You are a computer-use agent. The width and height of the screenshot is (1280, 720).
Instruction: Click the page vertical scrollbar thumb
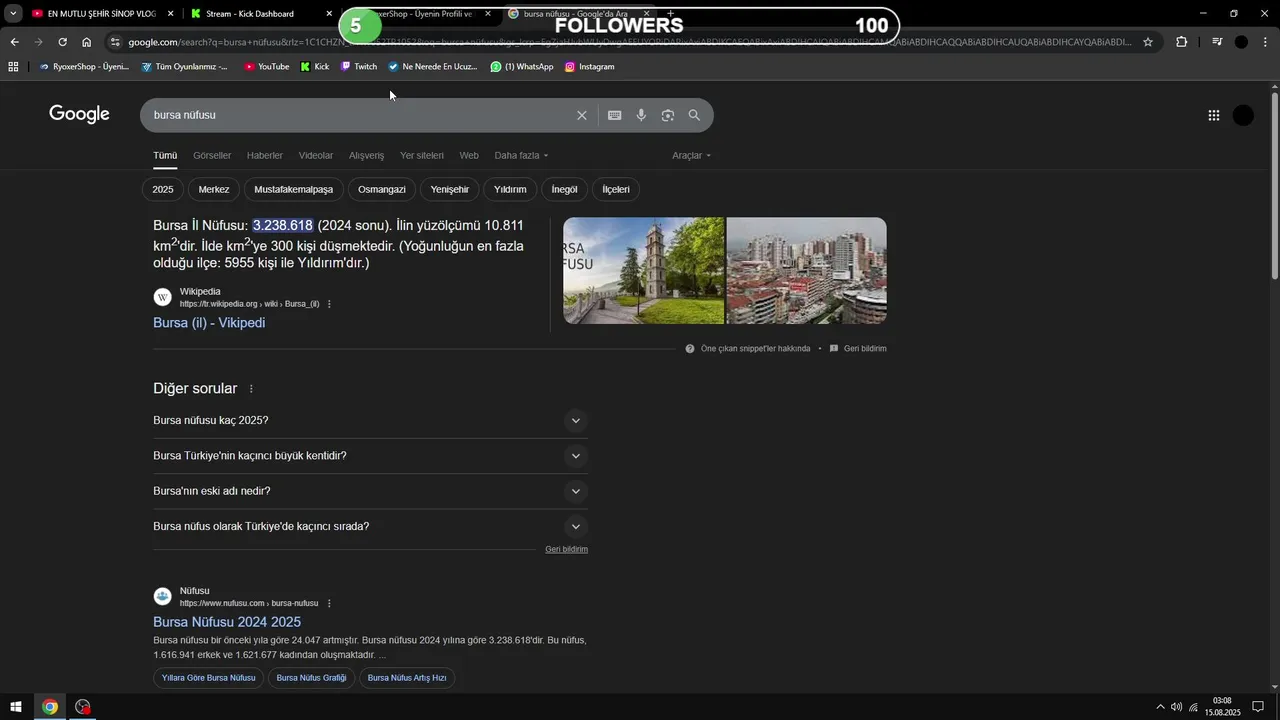(x=1274, y=185)
